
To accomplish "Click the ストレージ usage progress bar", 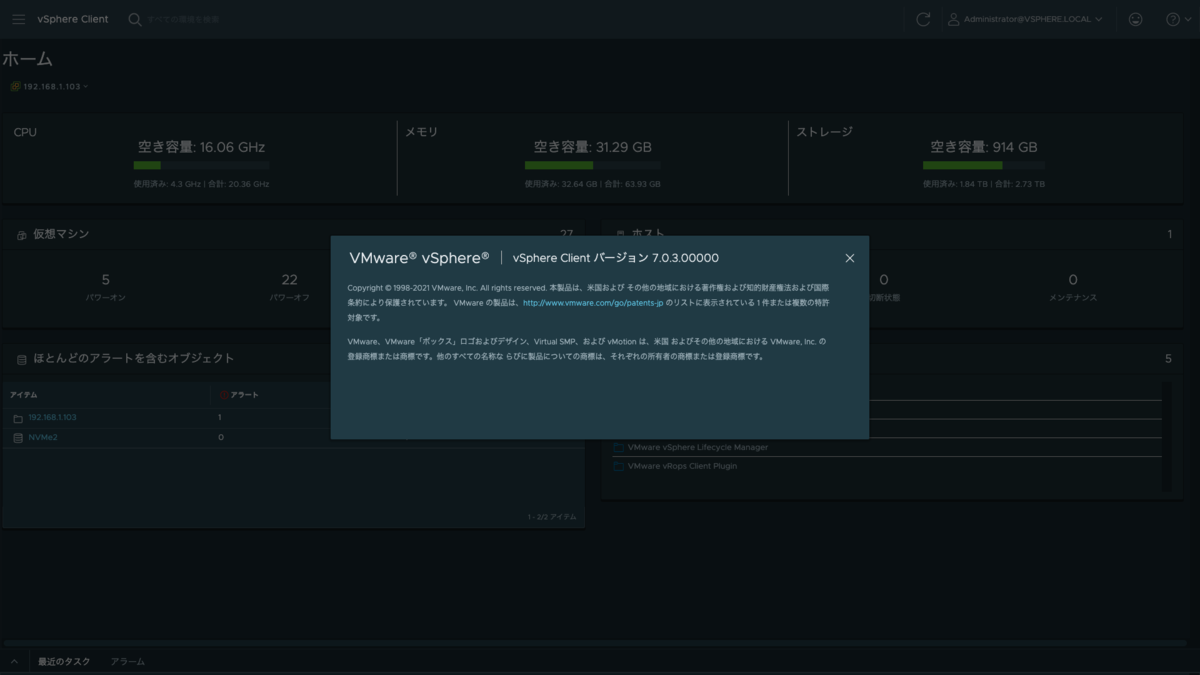I will click(x=984, y=165).
